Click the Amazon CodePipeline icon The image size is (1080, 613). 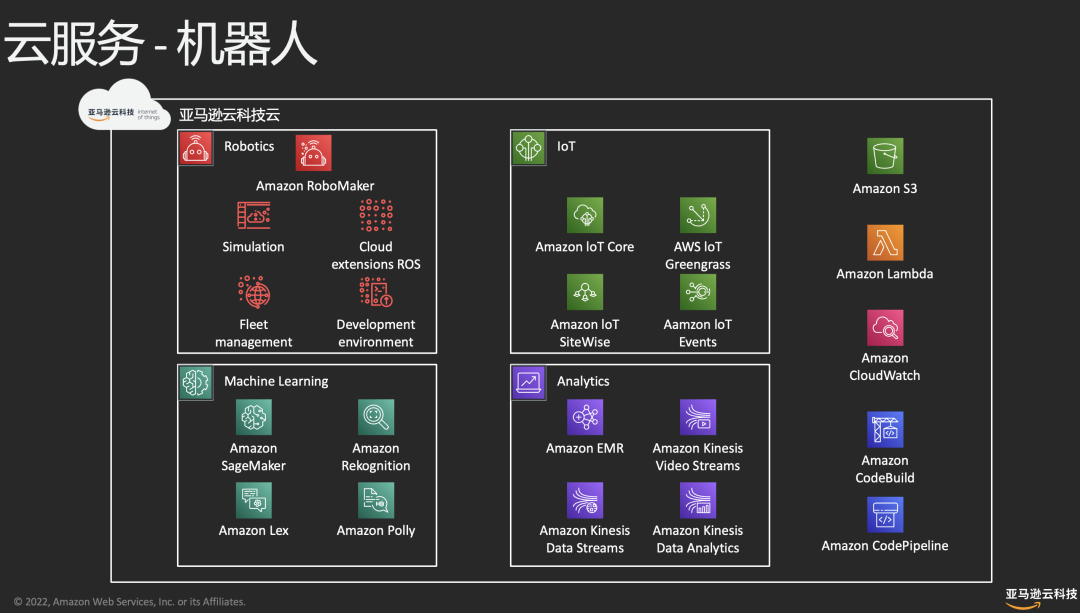point(885,515)
